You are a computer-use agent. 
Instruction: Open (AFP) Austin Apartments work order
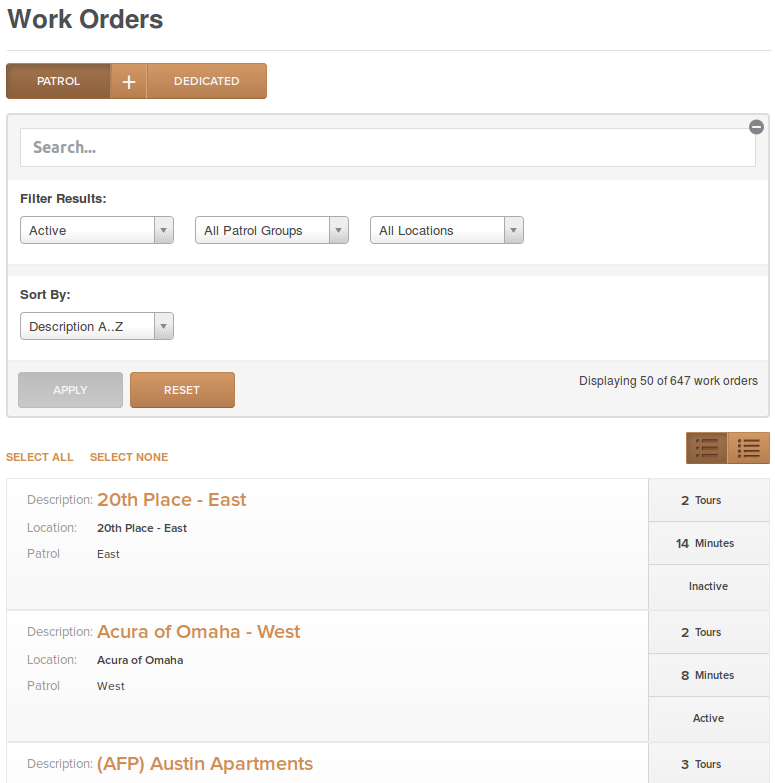click(205, 764)
